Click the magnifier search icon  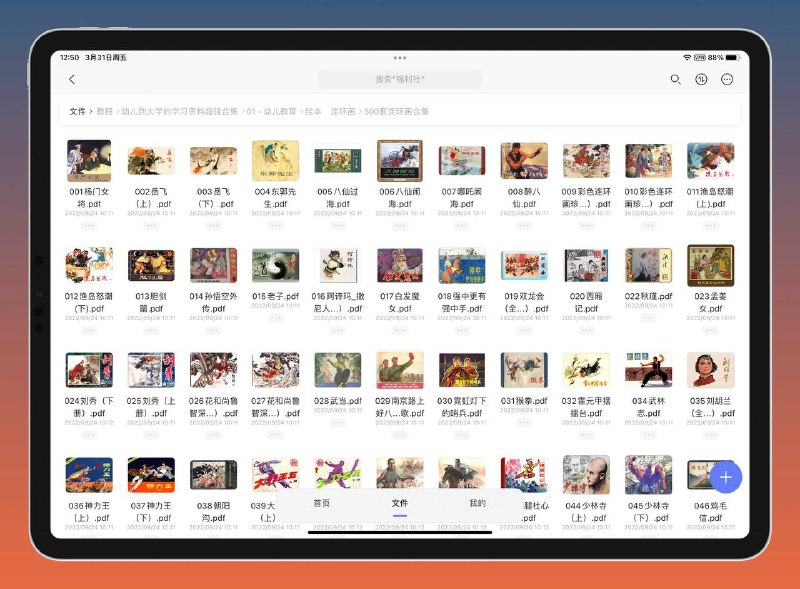pyautogui.click(x=676, y=79)
